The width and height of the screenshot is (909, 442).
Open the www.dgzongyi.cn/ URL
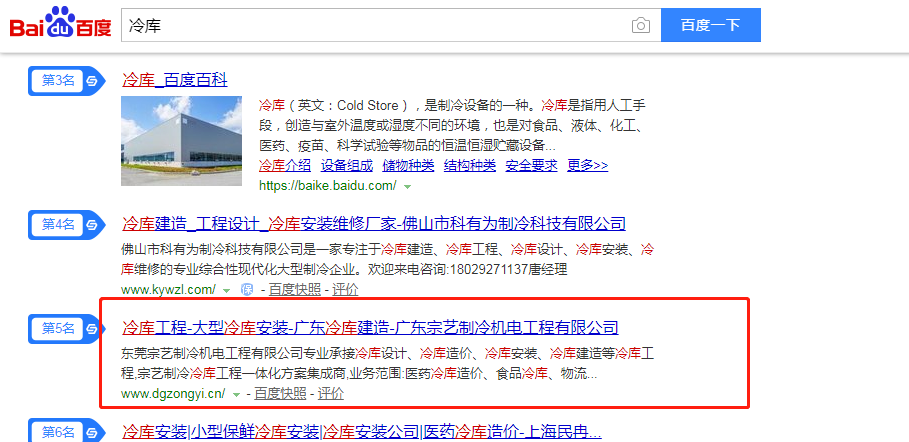tap(173, 393)
